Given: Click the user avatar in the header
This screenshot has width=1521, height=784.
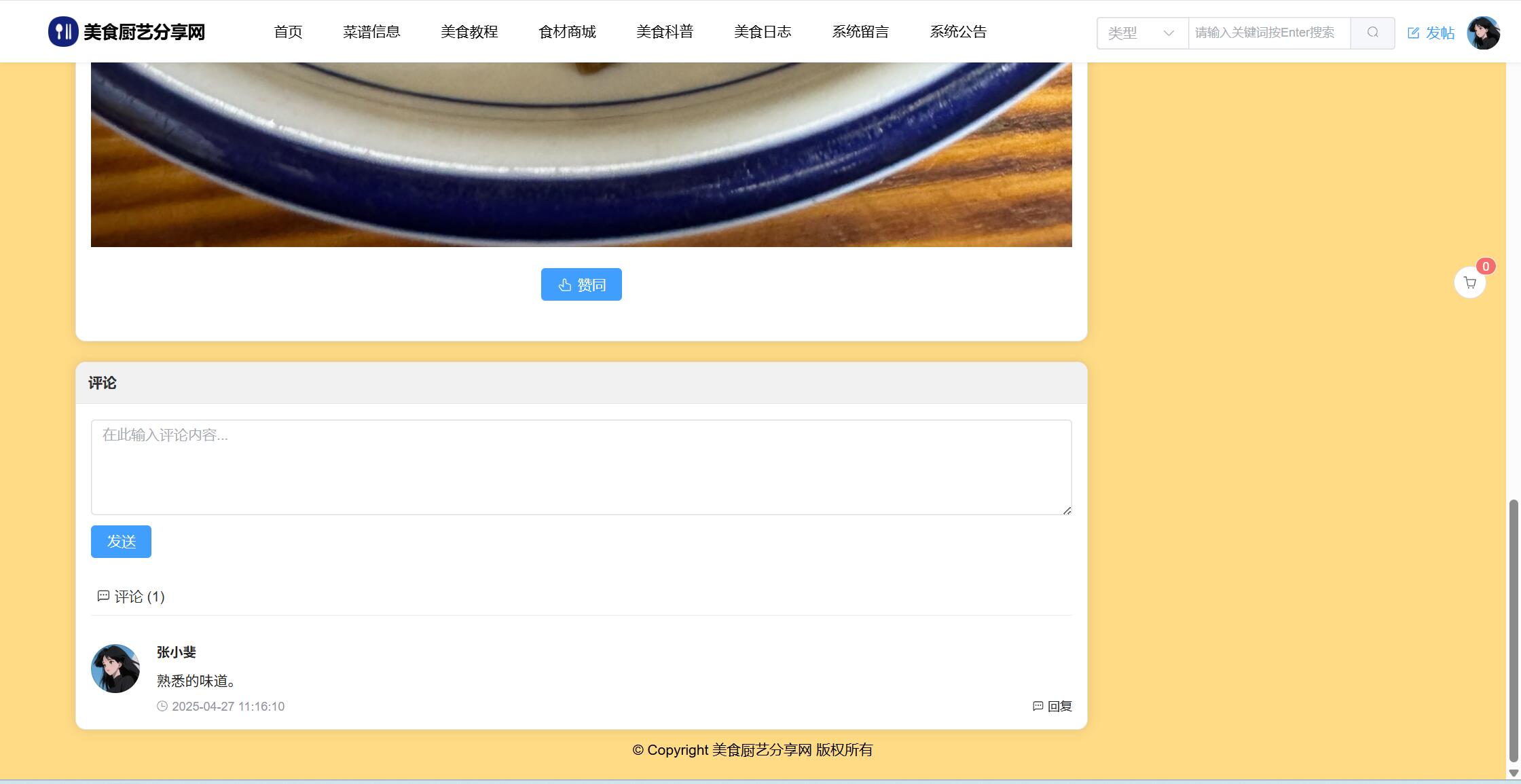Looking at the screenshot, I should point(1483,33).
